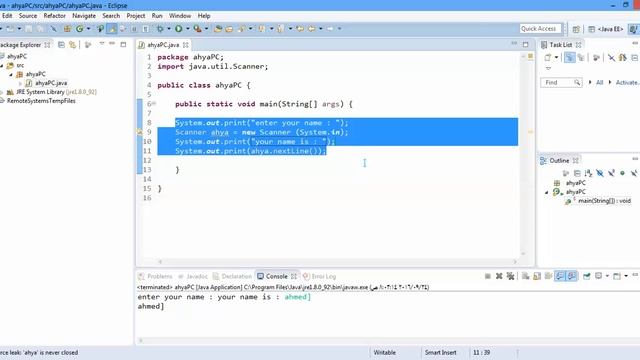Click the New Java Class (green C) icon

80,29
